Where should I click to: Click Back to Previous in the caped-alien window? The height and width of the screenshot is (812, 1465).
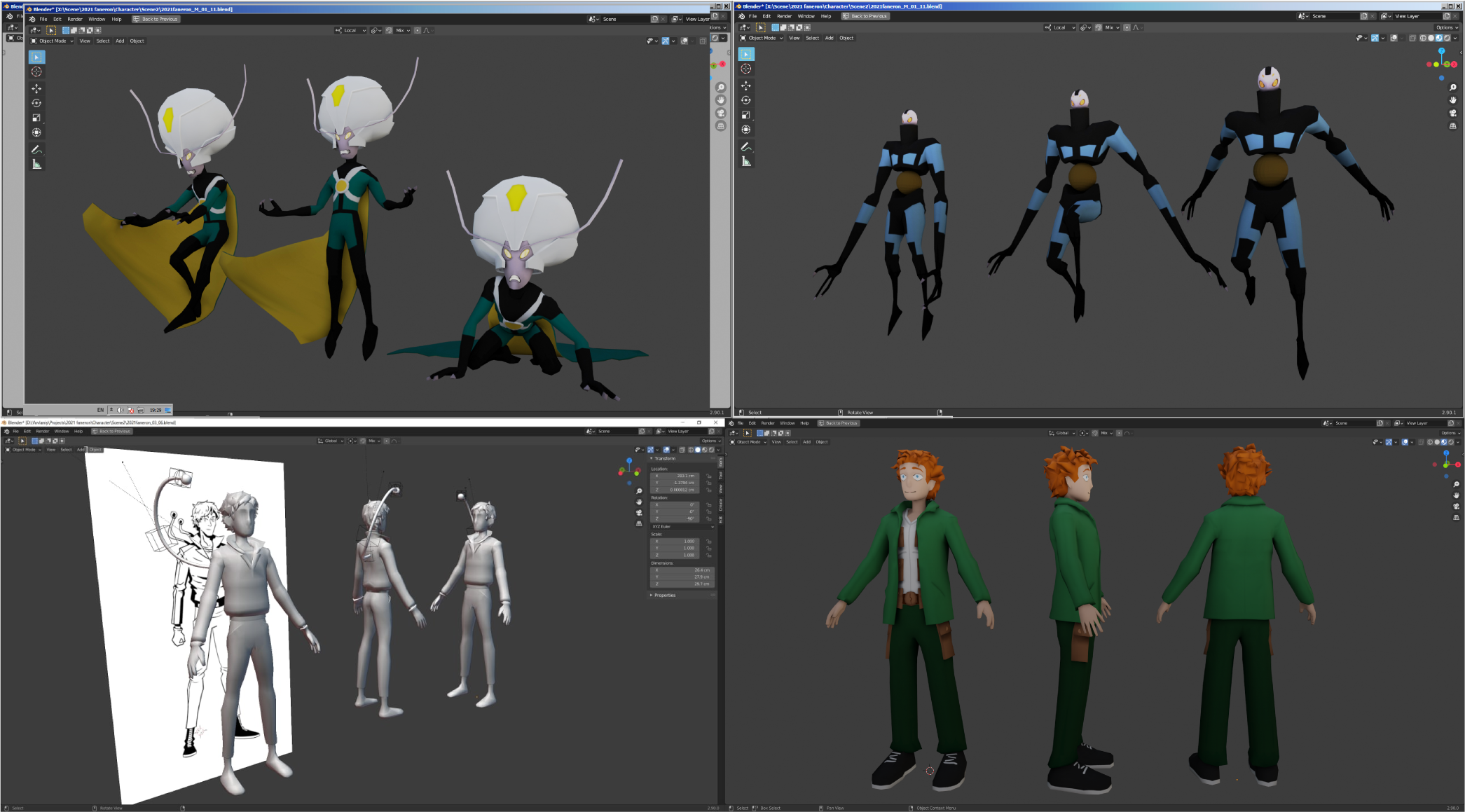(x=156, y=19)
